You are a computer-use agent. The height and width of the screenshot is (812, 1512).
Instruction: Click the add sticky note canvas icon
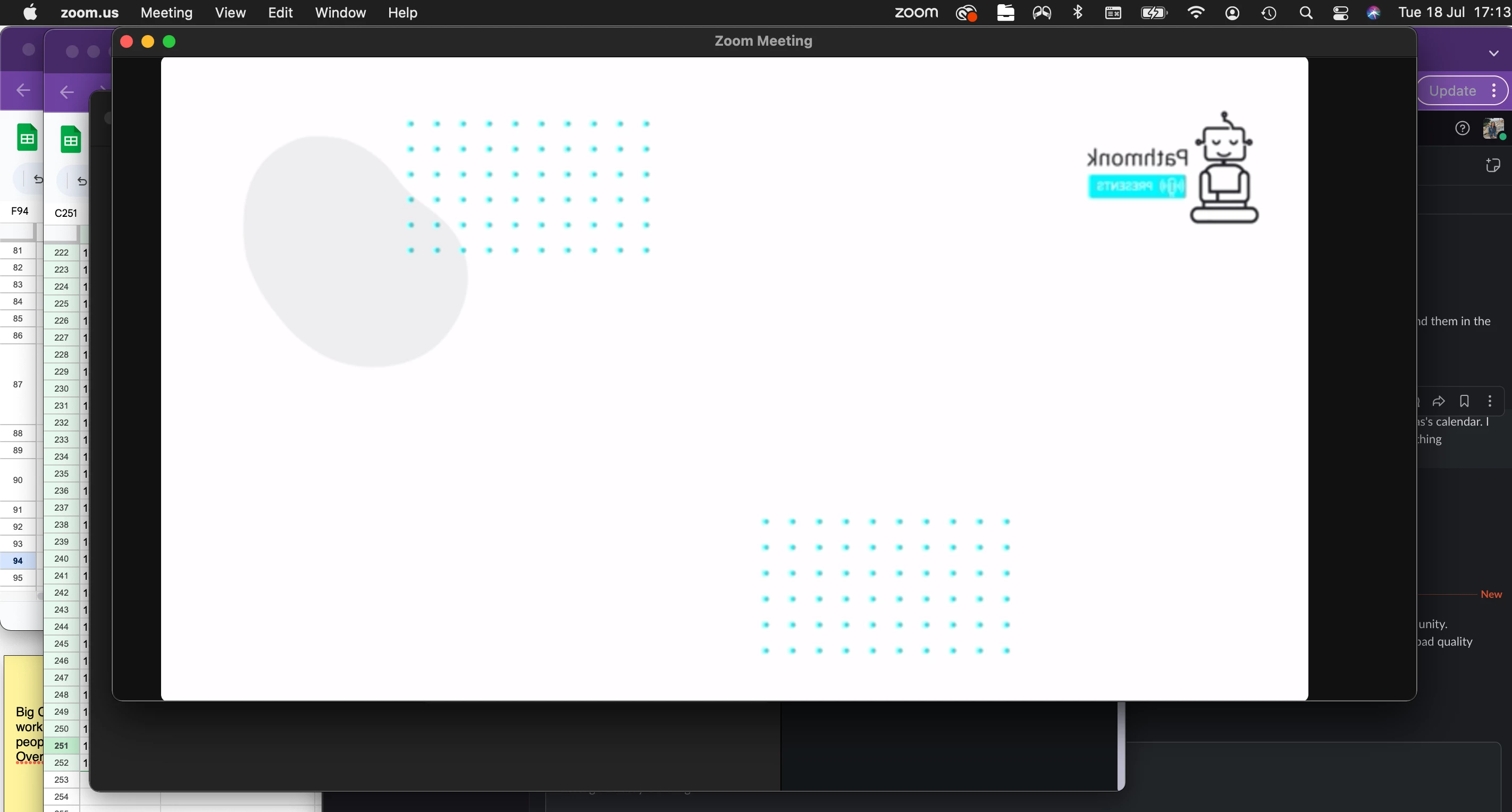point(1493,165)
